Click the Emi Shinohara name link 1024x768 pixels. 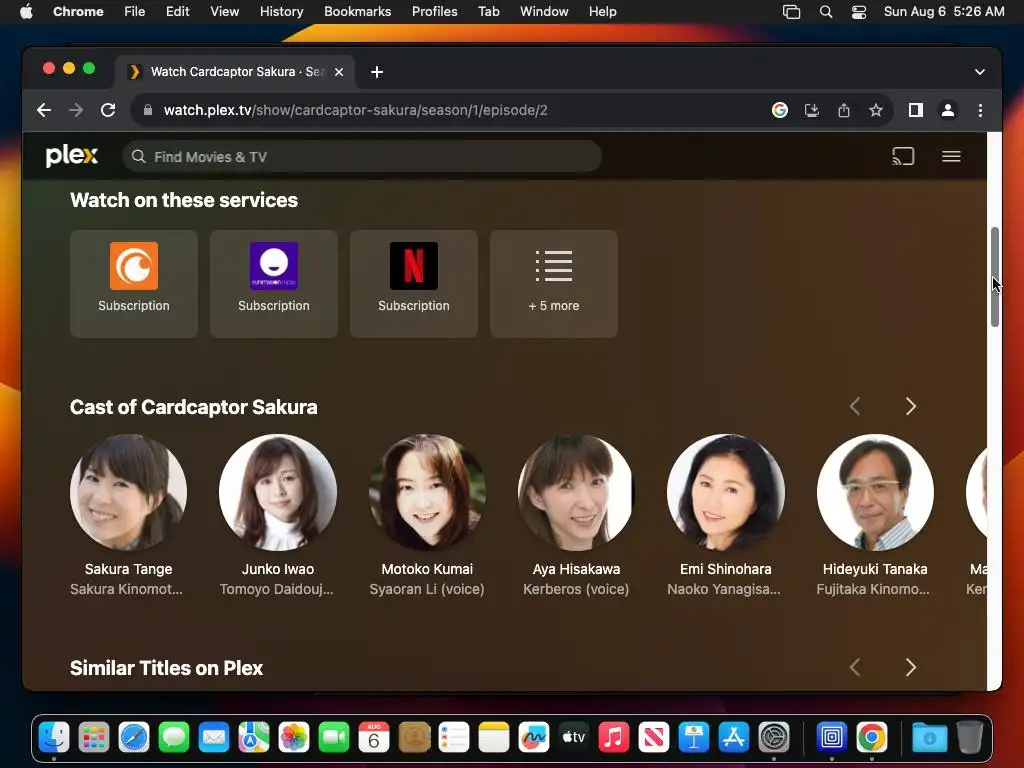726,569
